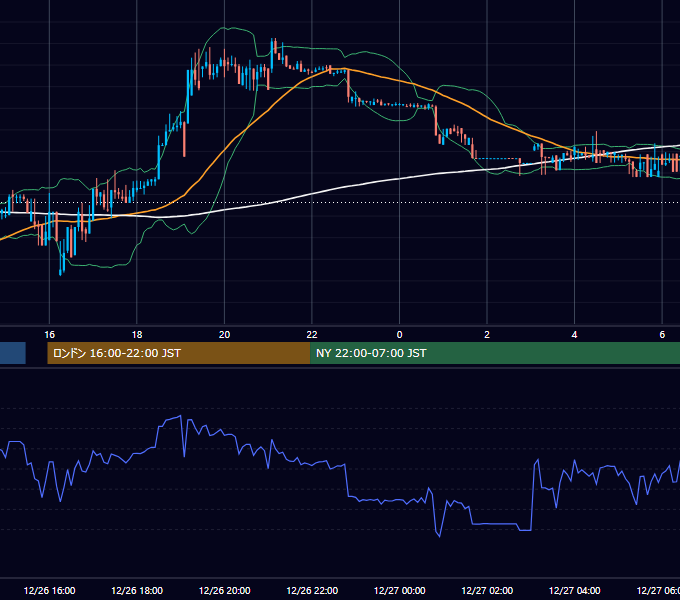Image resolution: width=680 pixels, height=600 pixels.
Task: Click the 12/26 22:00 time label
Action: point(312,590)
